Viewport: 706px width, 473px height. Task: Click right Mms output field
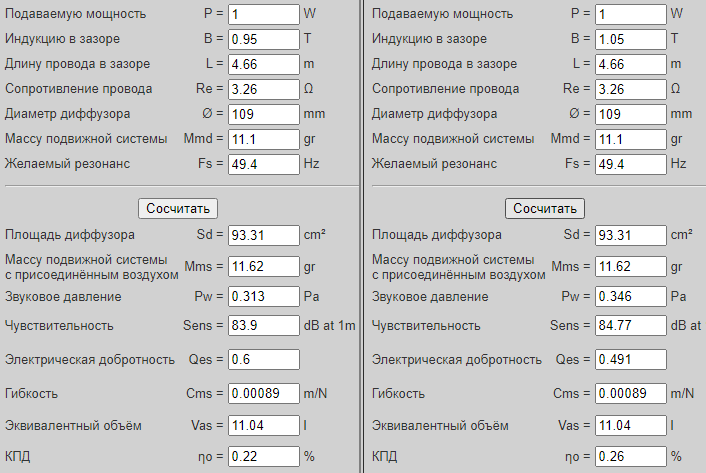coord(630,267)
